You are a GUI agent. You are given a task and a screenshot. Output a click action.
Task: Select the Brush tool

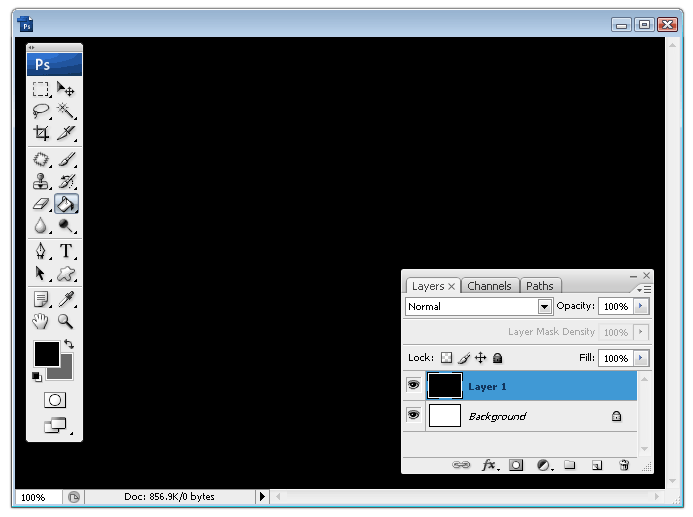pos(66,160)
